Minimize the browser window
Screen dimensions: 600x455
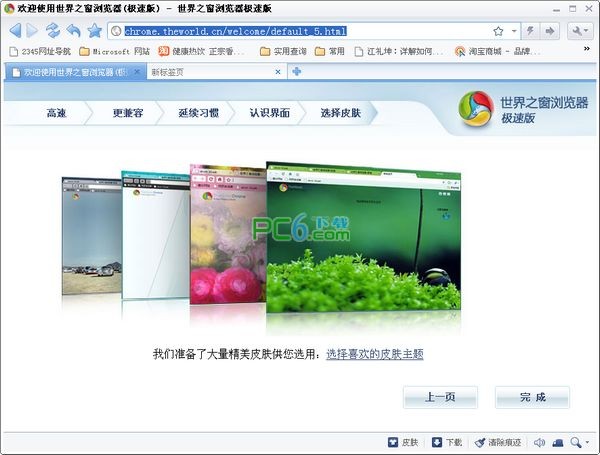click(556, 9)
